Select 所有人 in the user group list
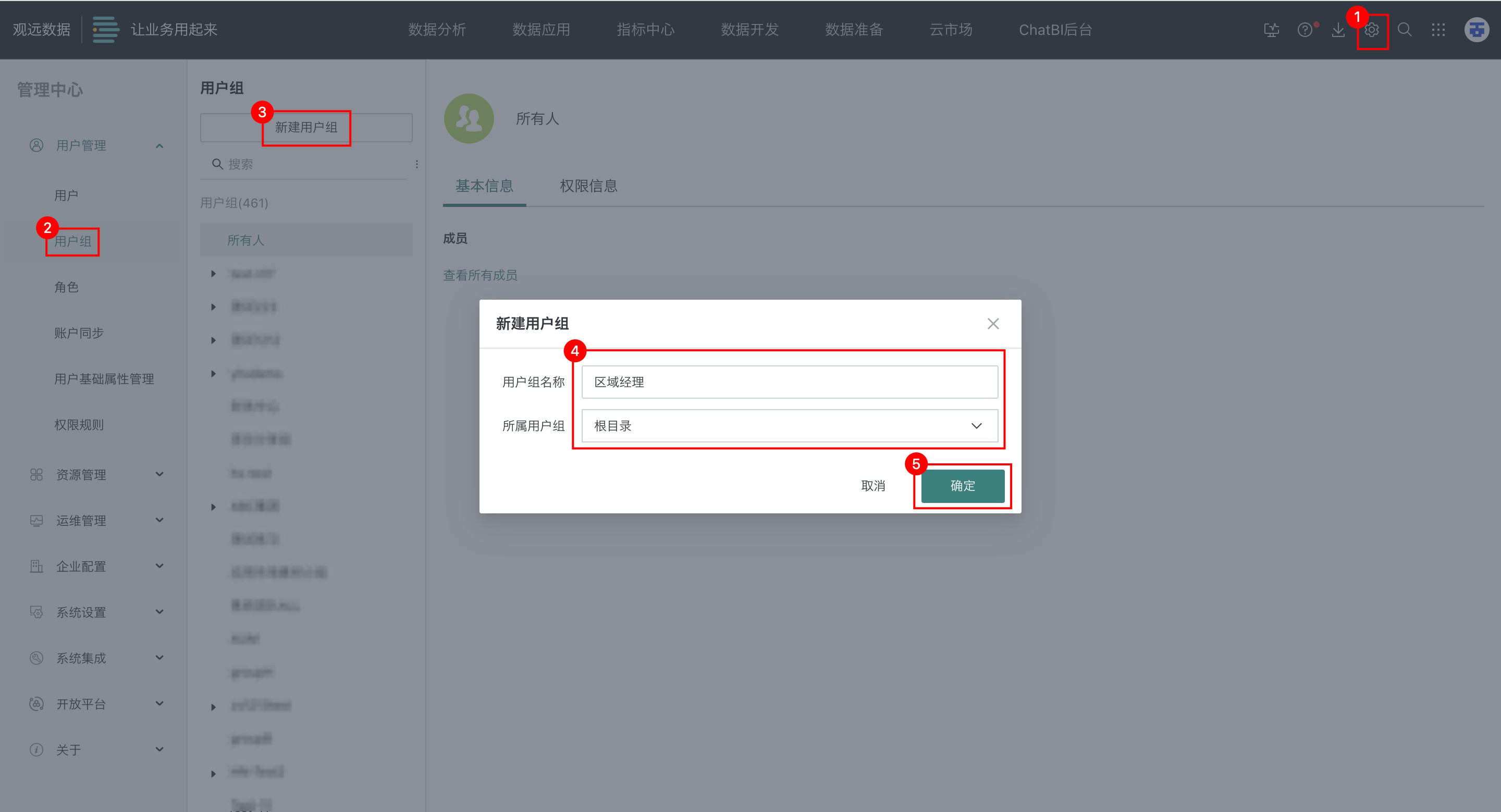The image size is (1501, 812). (x=246, y=240)
